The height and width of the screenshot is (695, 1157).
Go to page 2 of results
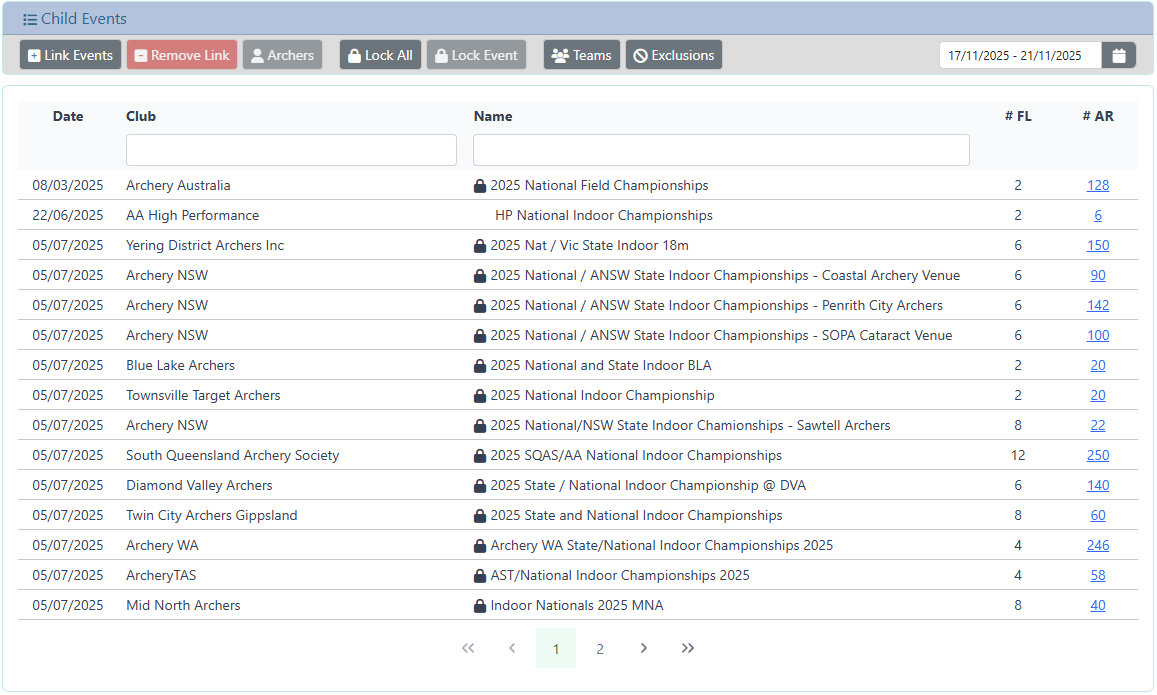[600, 649]
